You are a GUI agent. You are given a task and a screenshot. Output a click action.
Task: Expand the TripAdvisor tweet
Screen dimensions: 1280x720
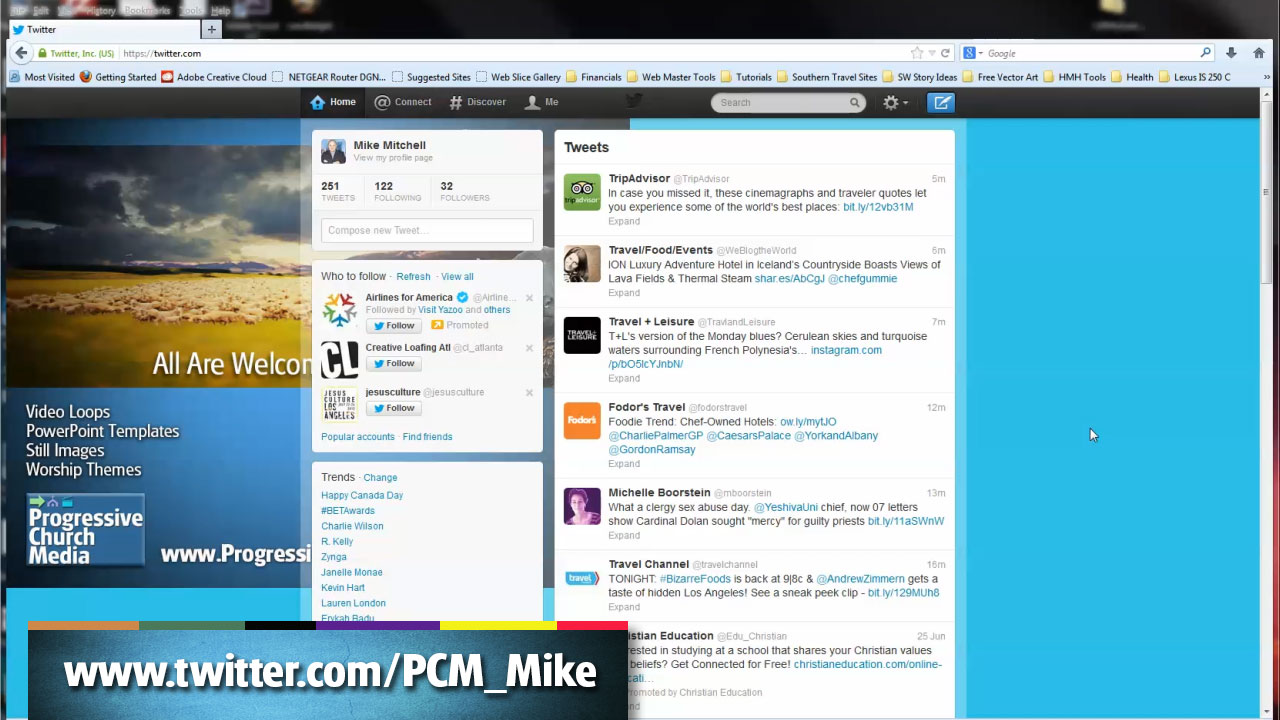[624, 221]
